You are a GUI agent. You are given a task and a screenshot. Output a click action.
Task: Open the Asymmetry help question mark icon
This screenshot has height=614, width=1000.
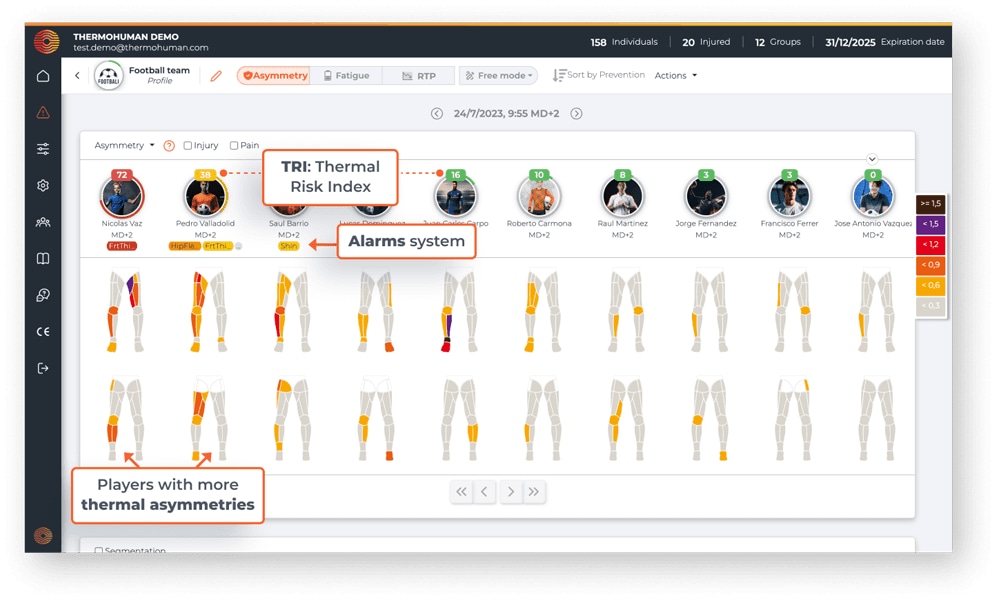coord(169,146)
